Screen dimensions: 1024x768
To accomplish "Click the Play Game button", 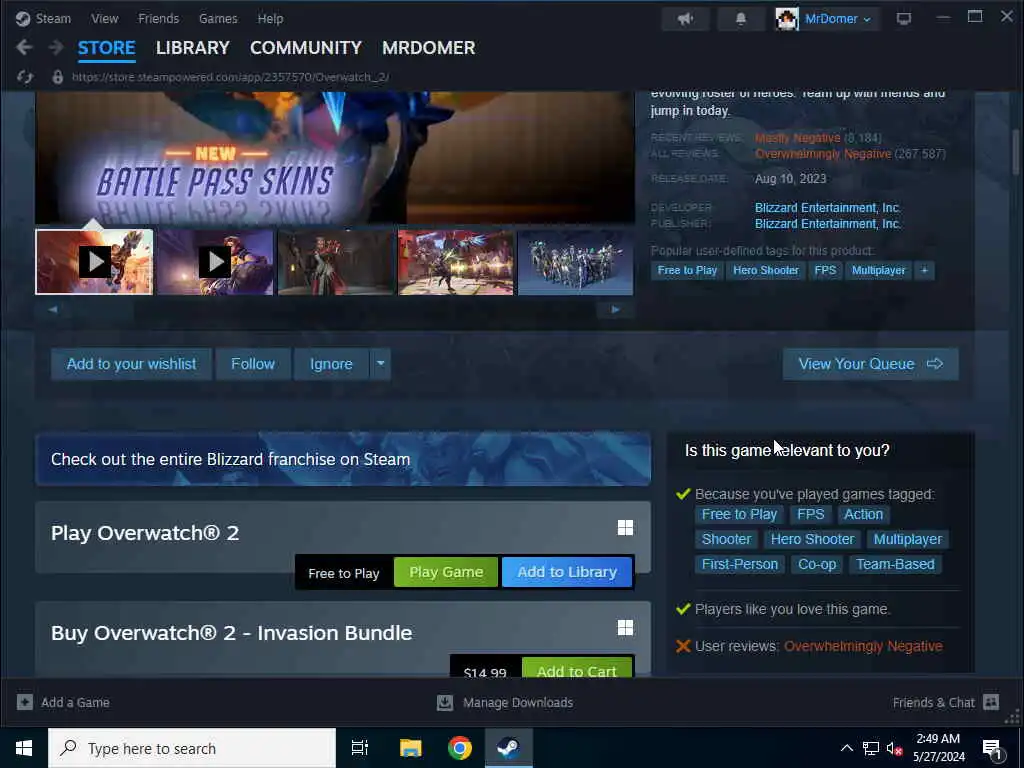I will click(446, 572).
